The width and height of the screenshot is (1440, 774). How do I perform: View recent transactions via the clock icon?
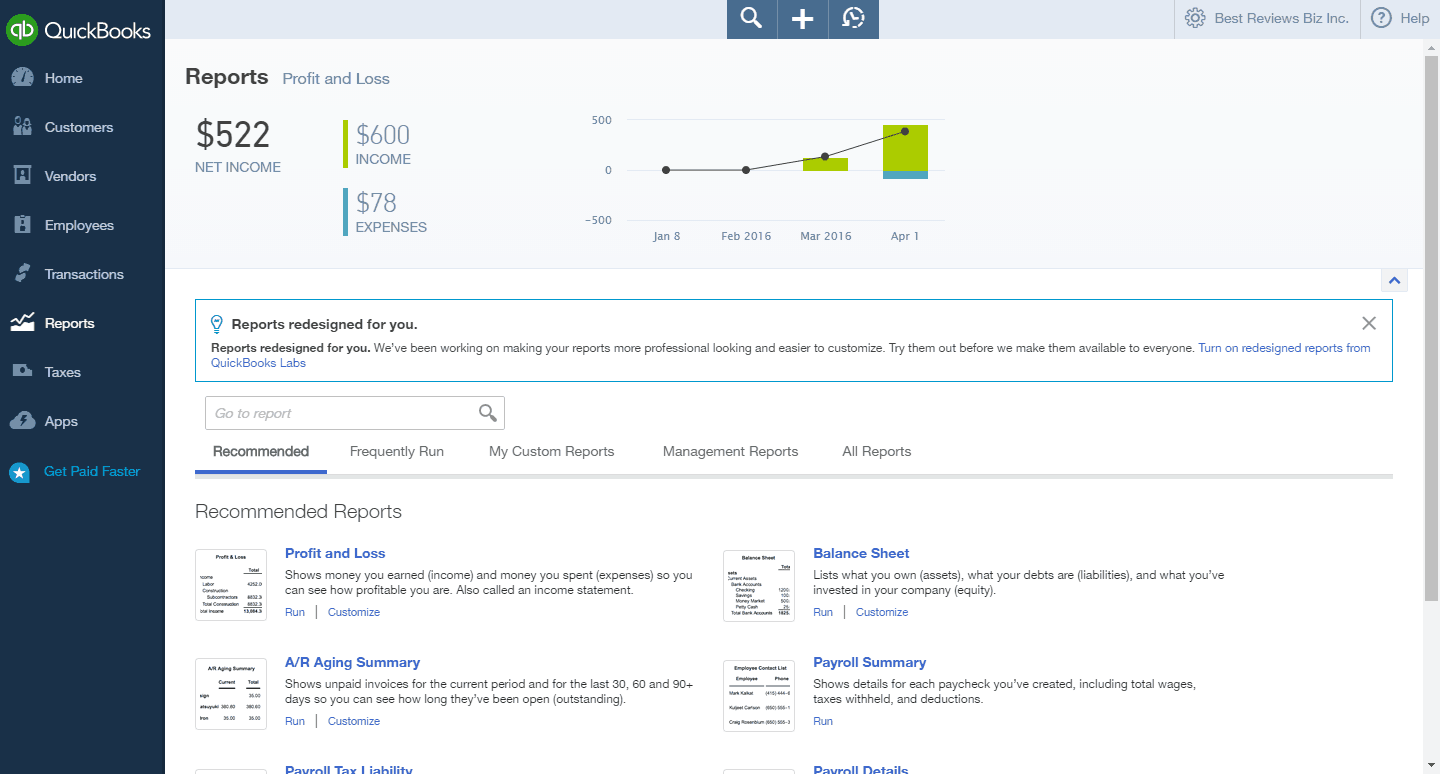853,19
